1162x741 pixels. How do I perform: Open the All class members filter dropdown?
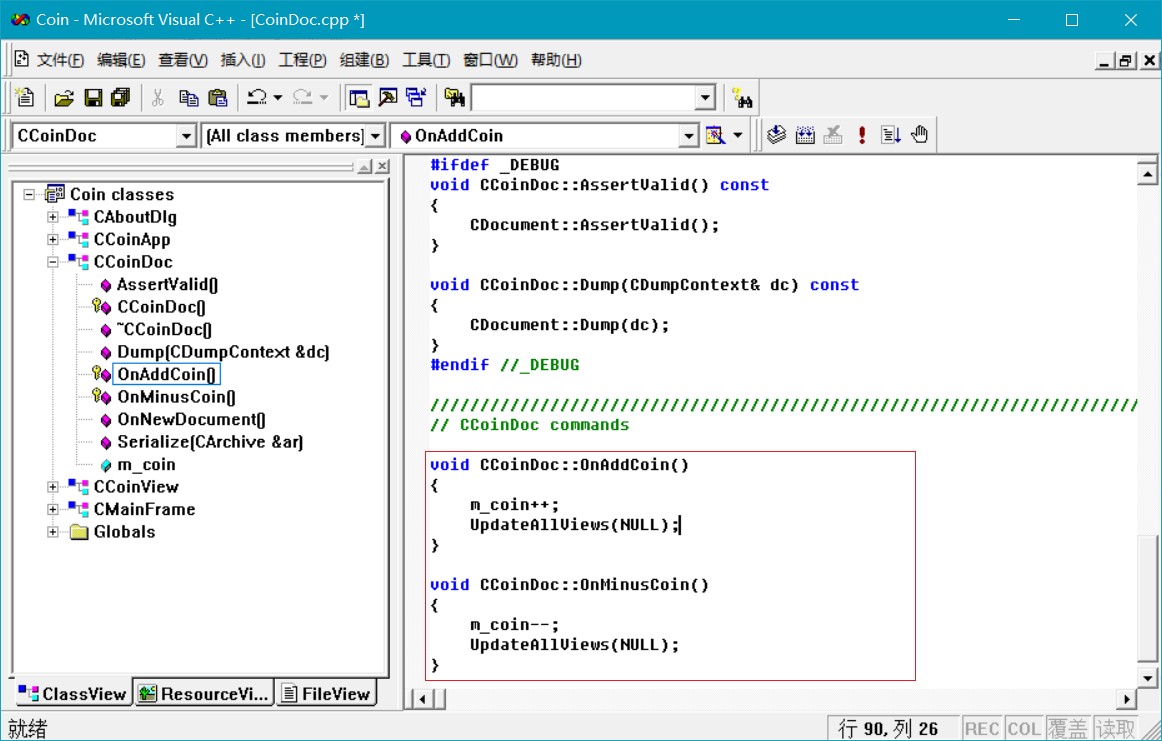point(376,136)
